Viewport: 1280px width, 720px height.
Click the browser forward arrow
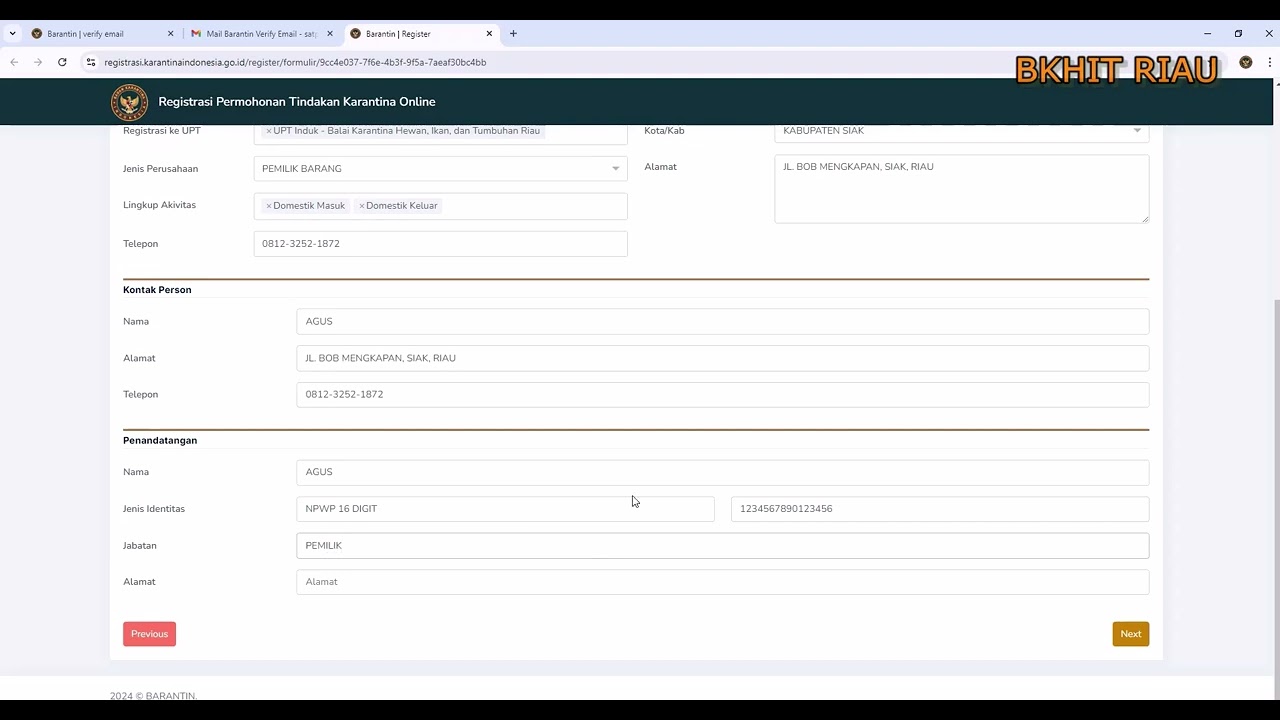(x=38, y=62)
